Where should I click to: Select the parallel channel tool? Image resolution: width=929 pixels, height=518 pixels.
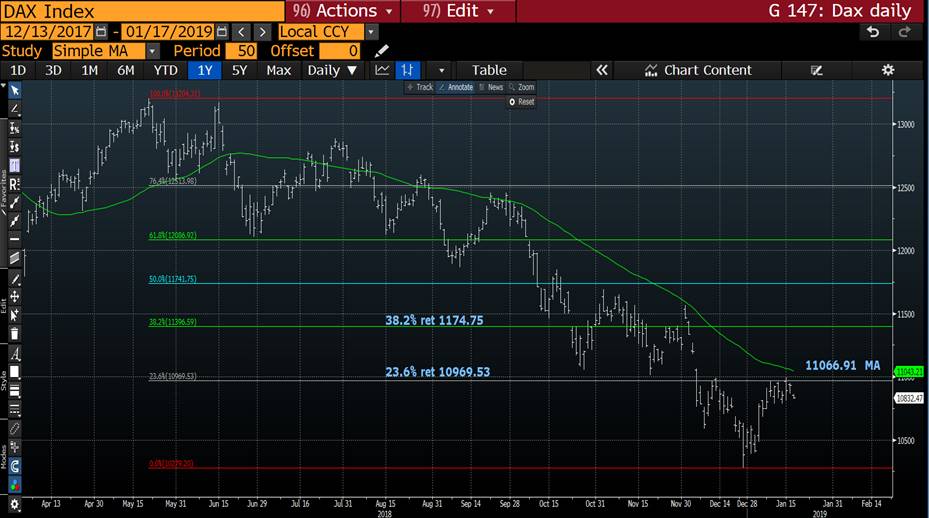pyautogui.click(x=15, y=258)
